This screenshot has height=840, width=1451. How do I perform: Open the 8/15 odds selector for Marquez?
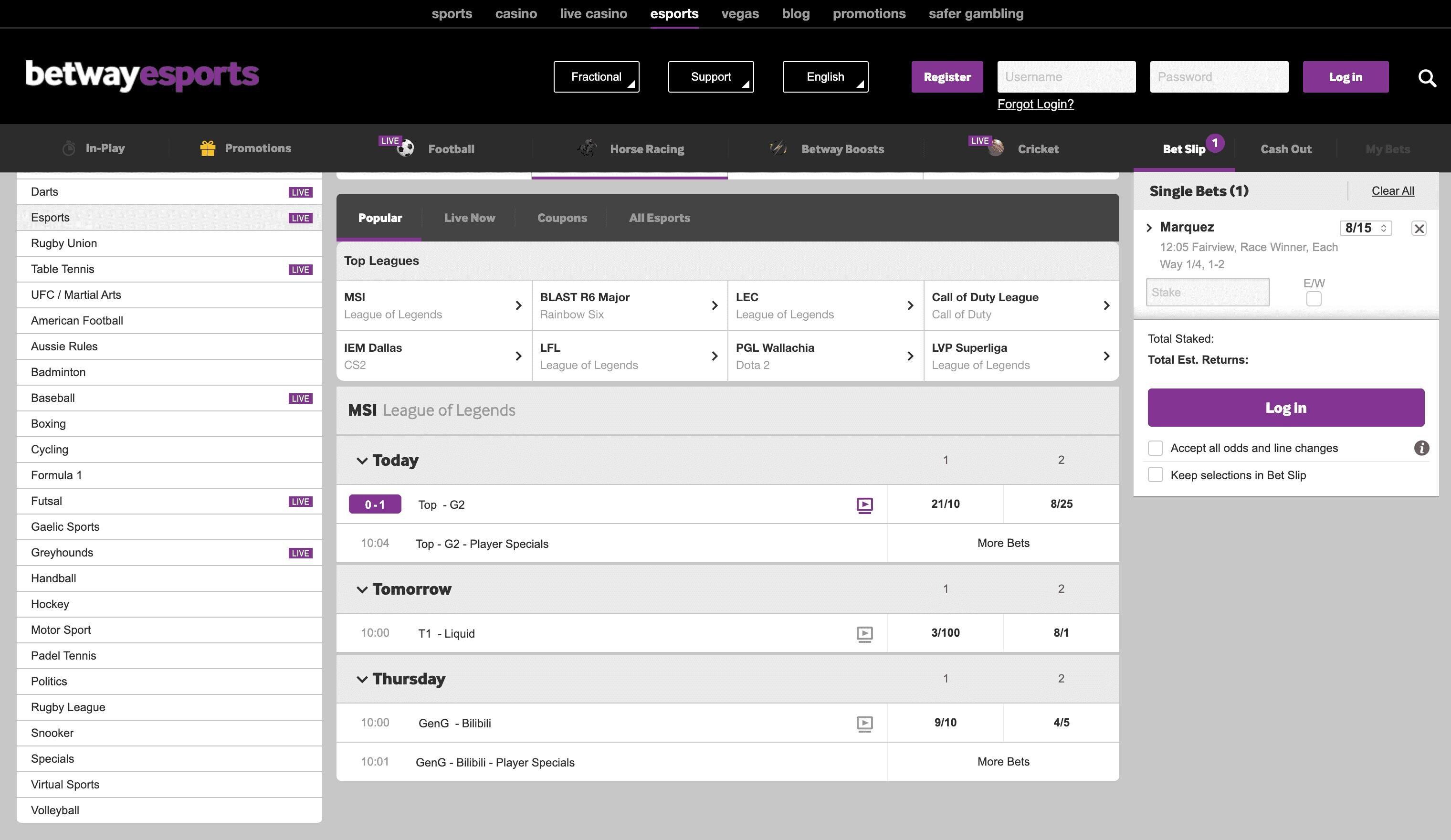coord(1366,228)
